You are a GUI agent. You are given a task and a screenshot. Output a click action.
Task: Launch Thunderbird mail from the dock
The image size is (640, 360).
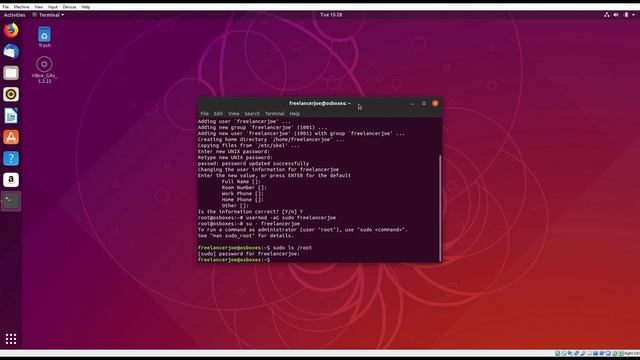11,51
